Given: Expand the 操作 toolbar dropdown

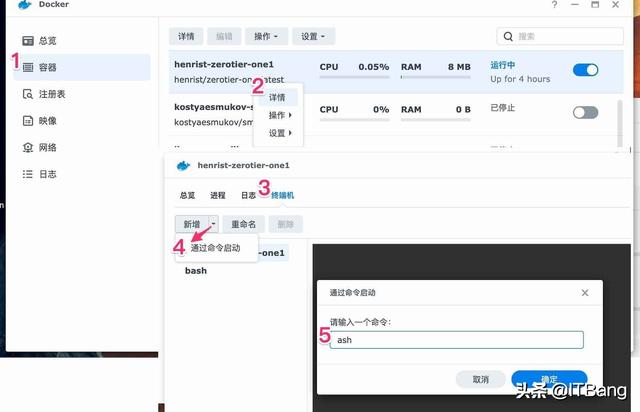Looking at the screenshot, I should coord(267,36).
